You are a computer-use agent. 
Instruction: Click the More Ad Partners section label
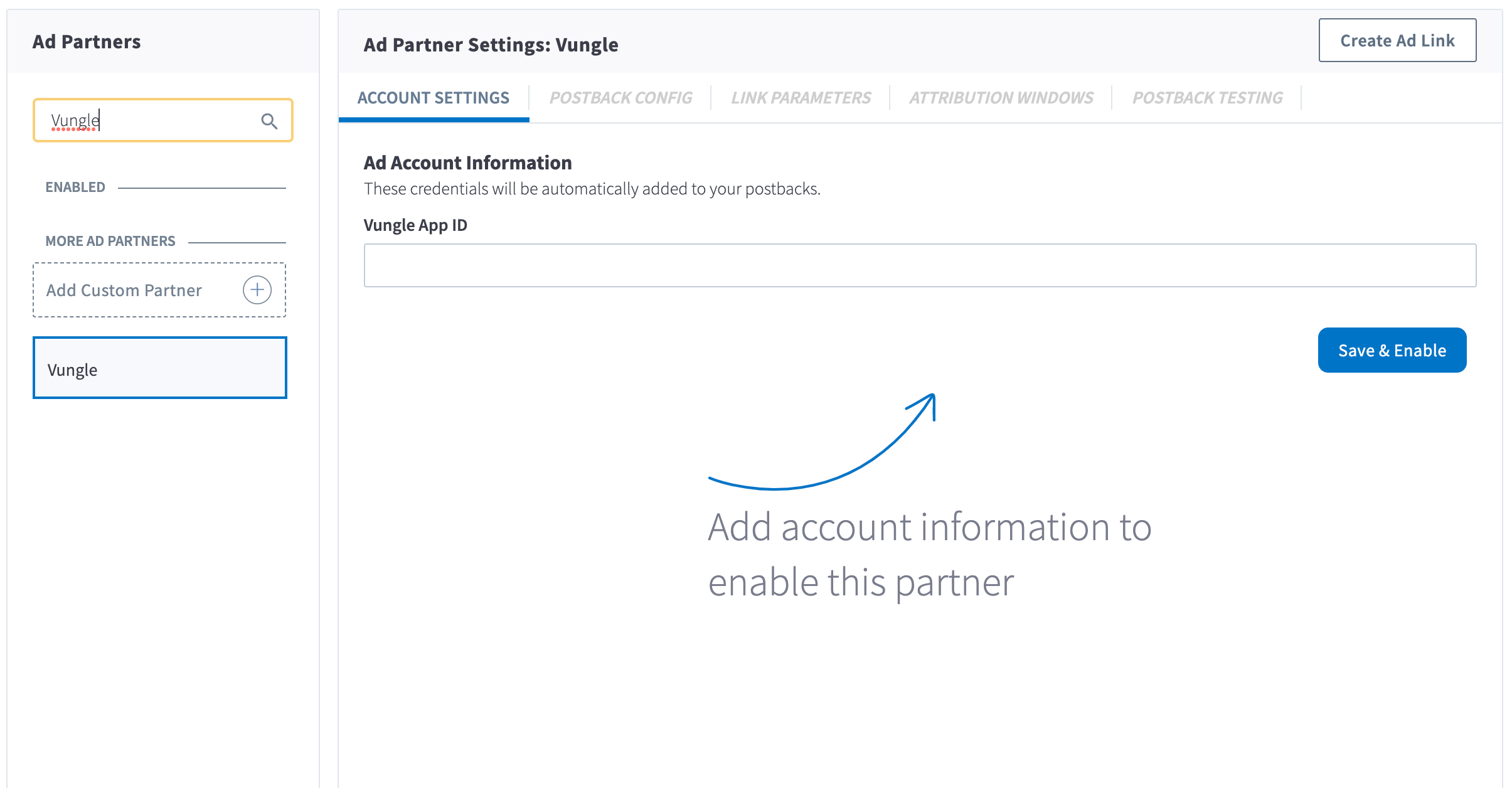point(110,241)
